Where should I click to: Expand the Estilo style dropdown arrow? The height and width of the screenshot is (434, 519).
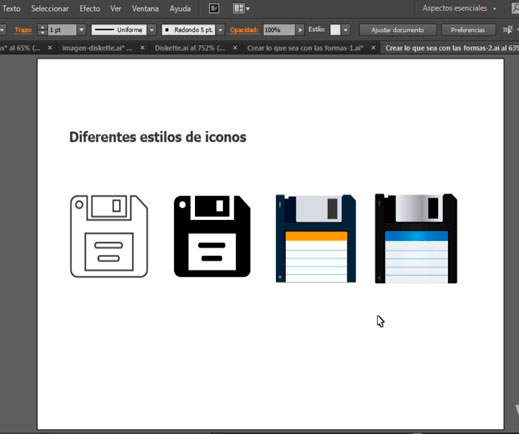click(x=346, y=30)
